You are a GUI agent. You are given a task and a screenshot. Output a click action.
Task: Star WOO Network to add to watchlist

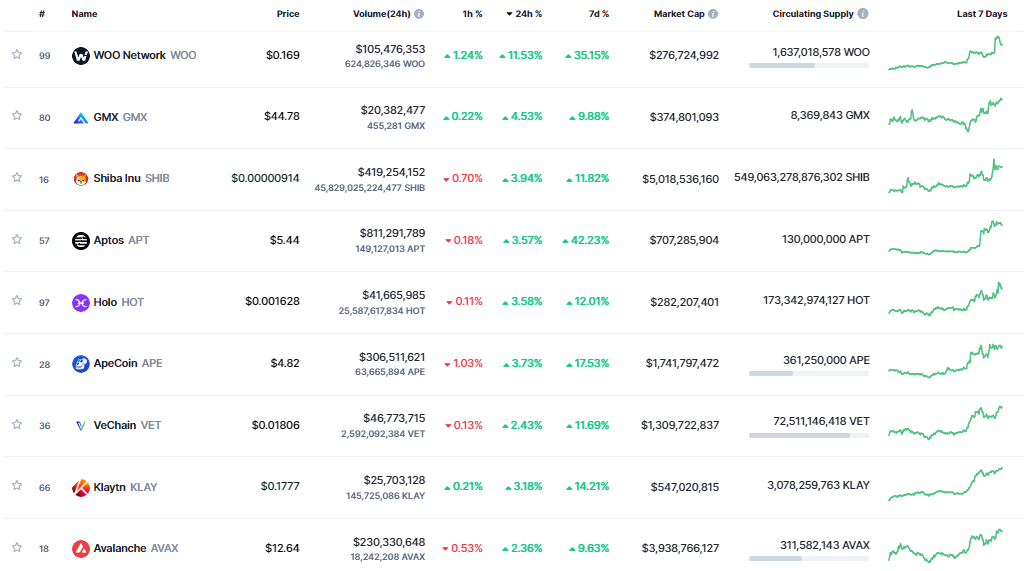17,55
